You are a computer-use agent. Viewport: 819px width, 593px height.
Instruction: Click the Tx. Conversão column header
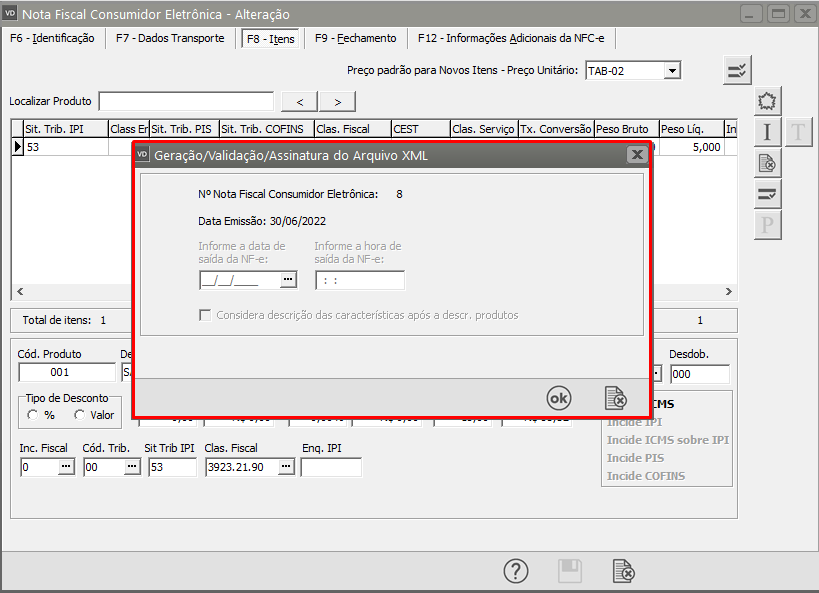[556, 129]
